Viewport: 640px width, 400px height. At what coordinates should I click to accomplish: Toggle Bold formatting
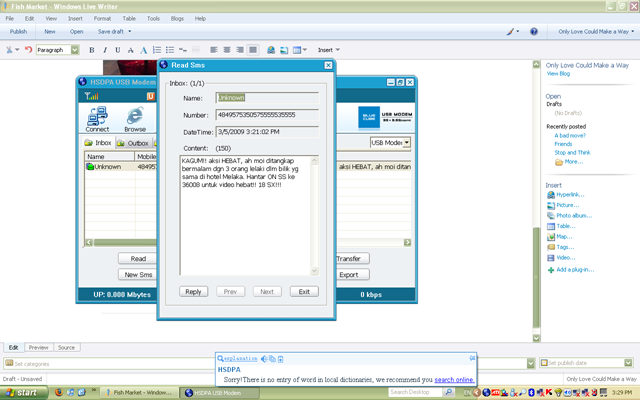pos(91,50)
